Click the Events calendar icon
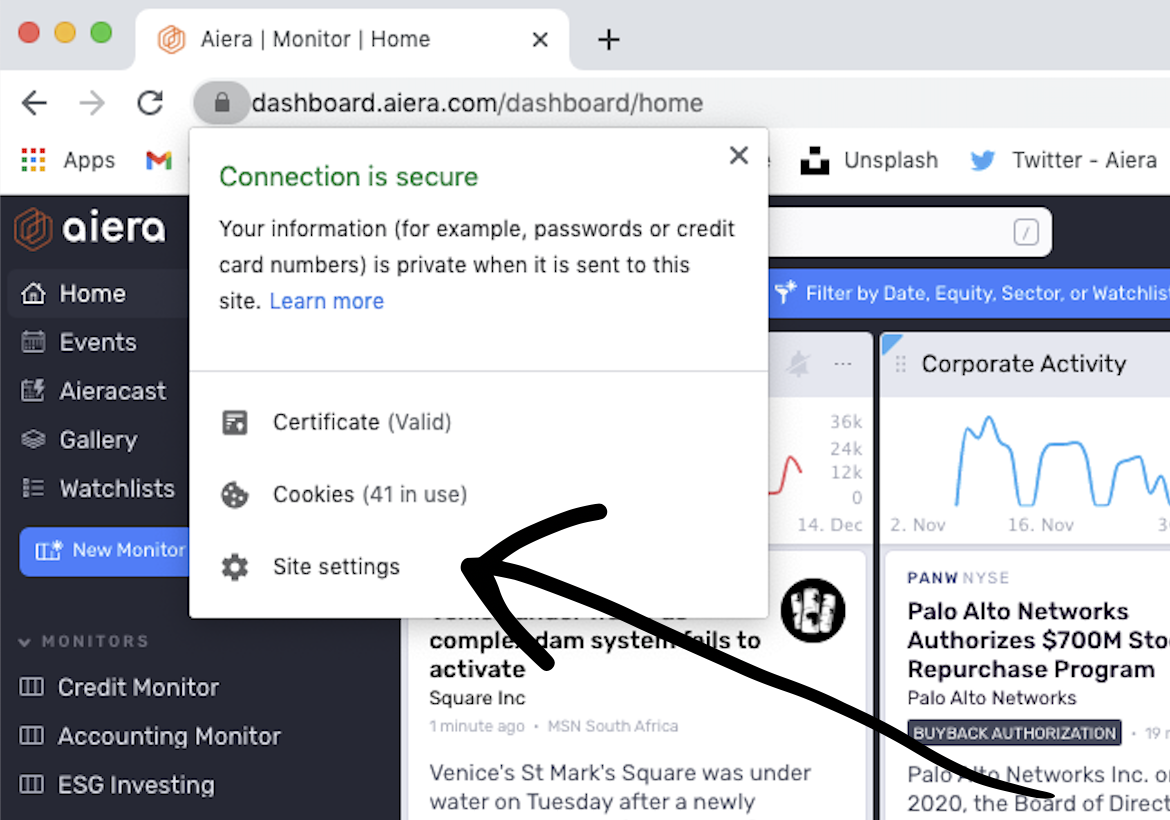Screen dimensions: 1170x820 34,342
